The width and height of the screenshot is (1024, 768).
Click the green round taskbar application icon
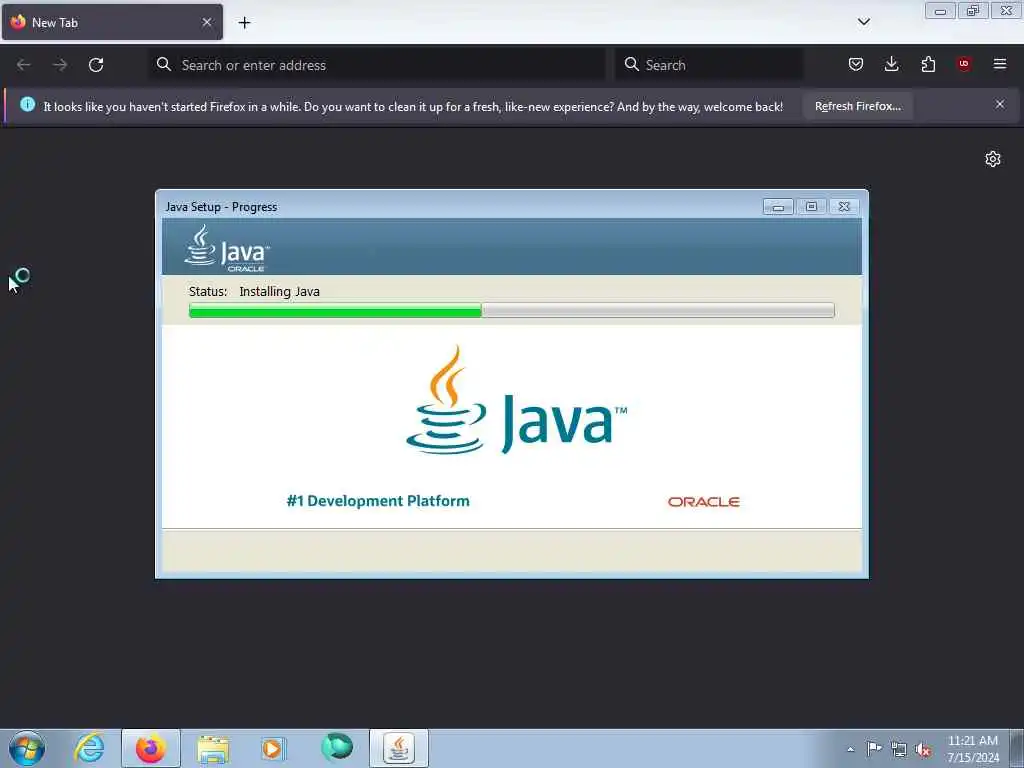click(337, 747)
